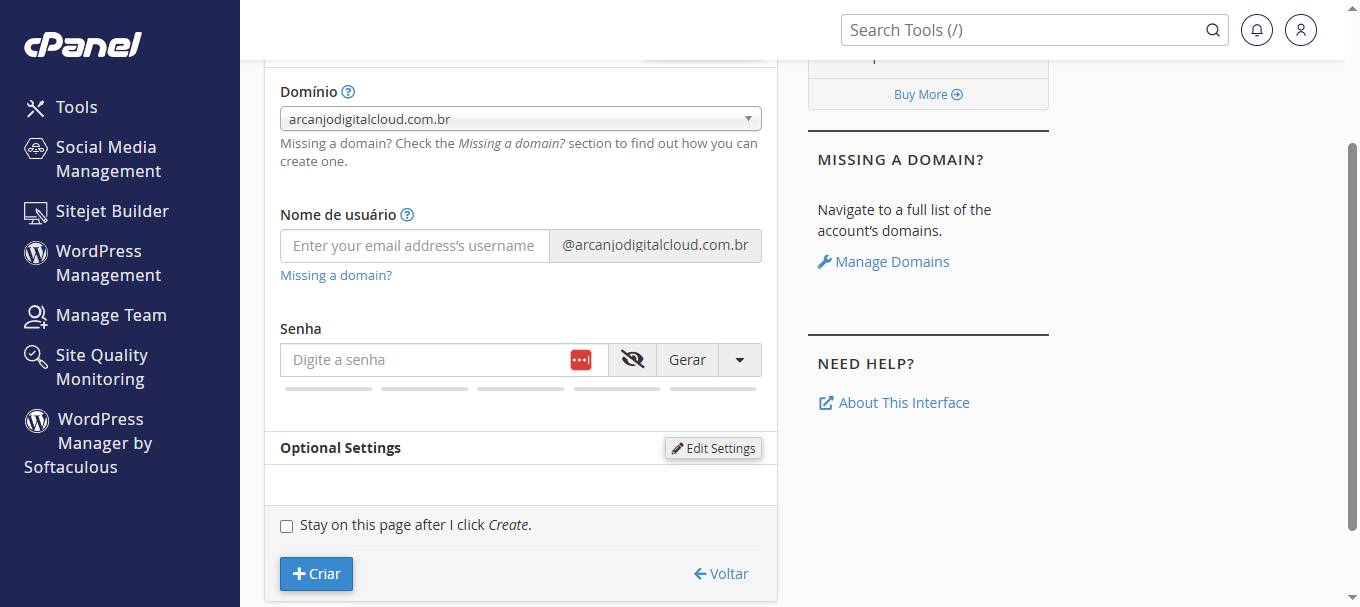Click the Domínio help question icon
Image resolution: width=1360 pixels, height=607 pixels.
tap(348, 92)
